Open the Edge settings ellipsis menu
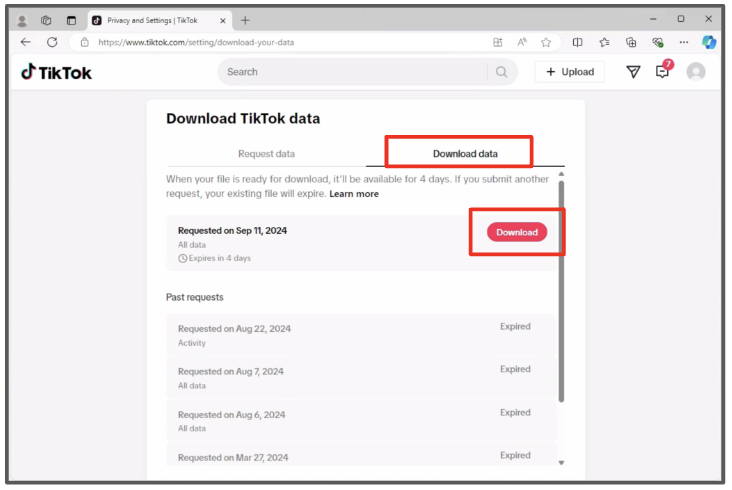 point(684,42)
